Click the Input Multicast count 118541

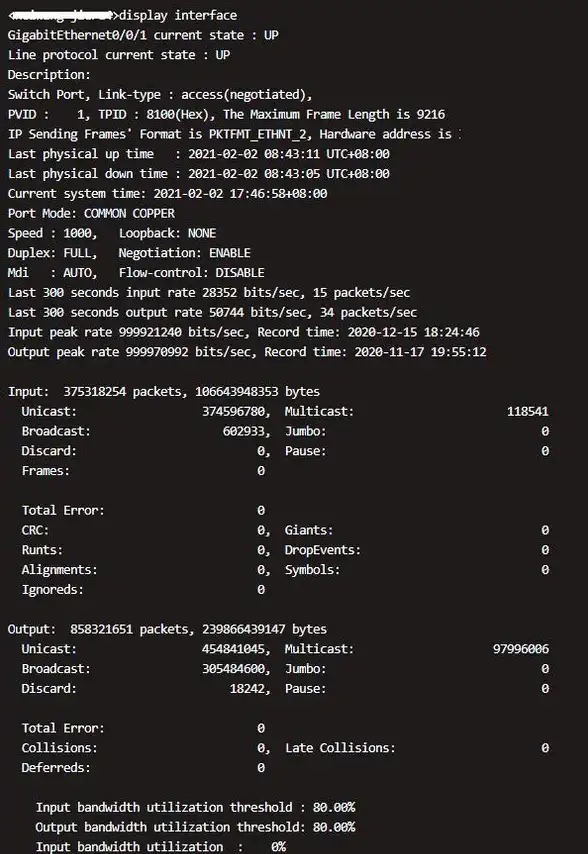point(528,411)
